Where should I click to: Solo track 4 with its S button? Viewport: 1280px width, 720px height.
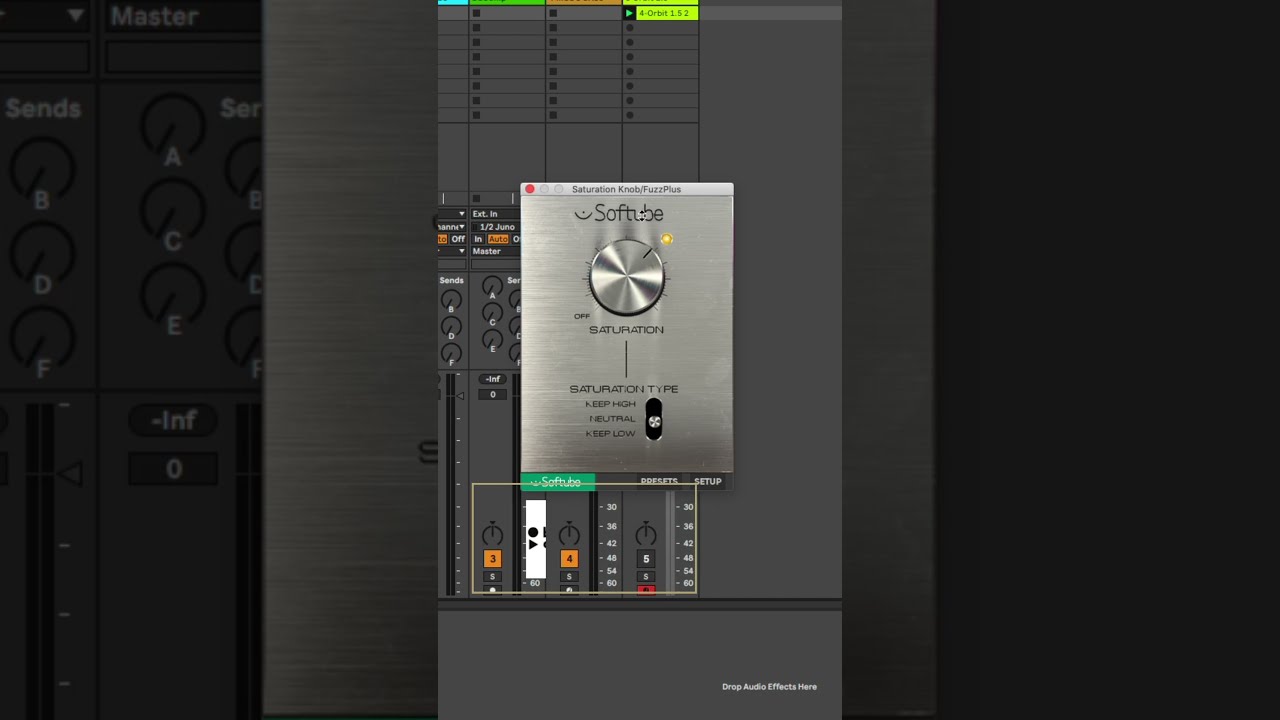click(569, 577)
